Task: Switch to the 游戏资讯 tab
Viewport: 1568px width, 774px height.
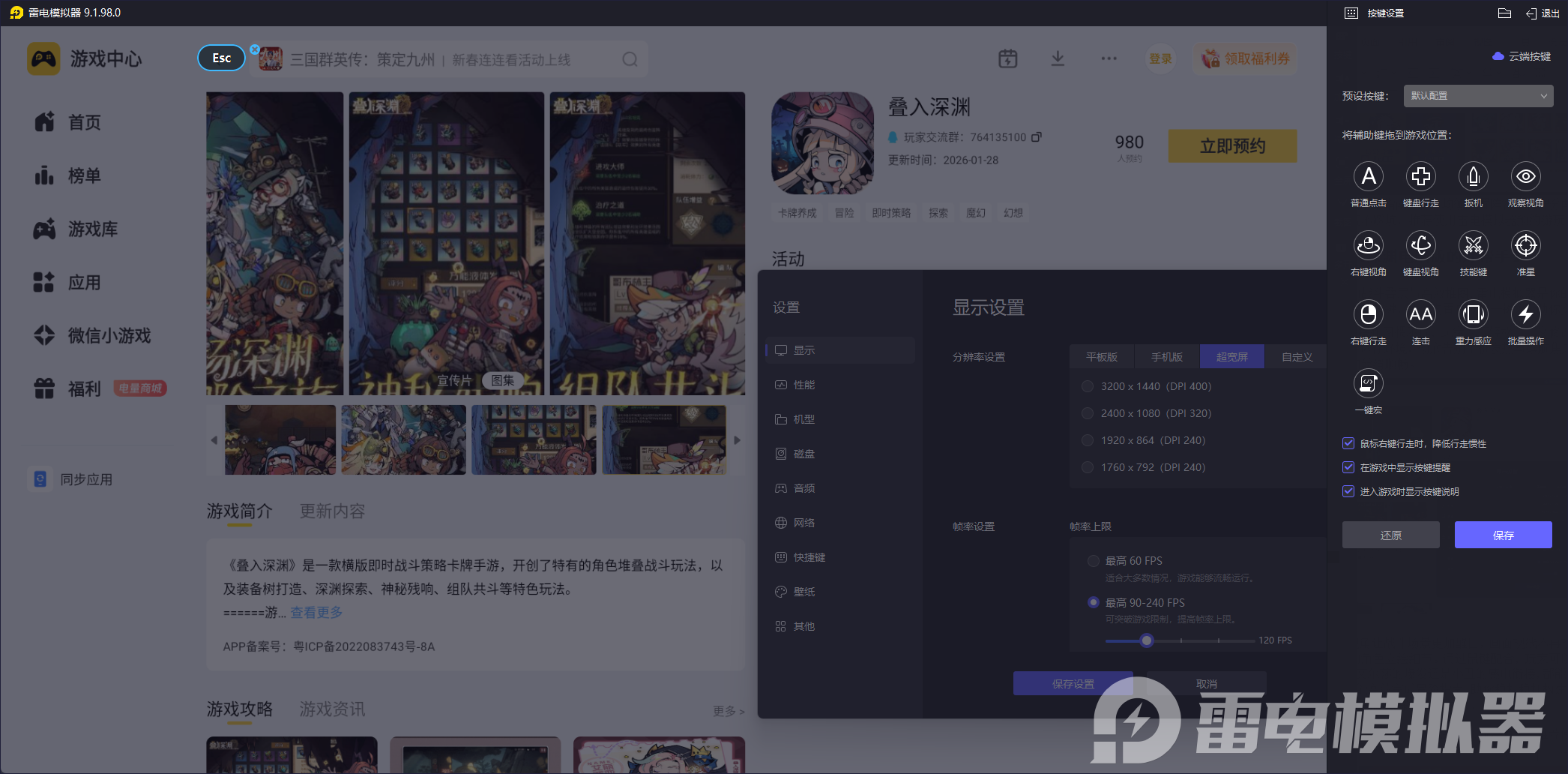Action: click(332, 709)
